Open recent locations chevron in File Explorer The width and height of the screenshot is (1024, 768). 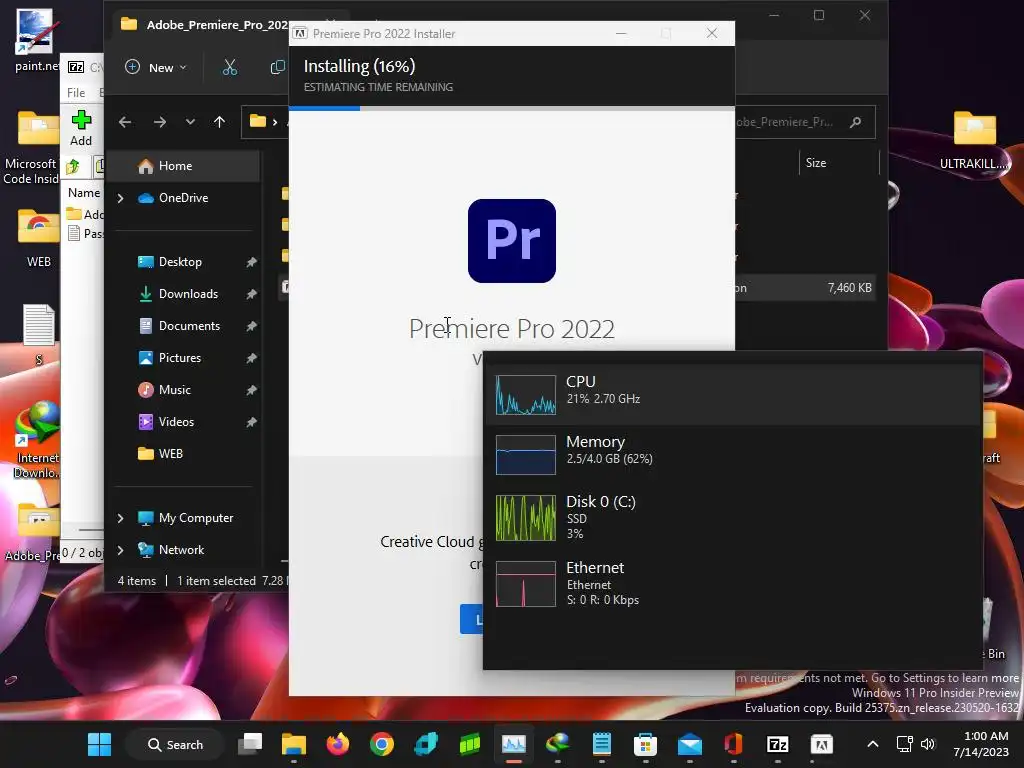pos(190,122)
